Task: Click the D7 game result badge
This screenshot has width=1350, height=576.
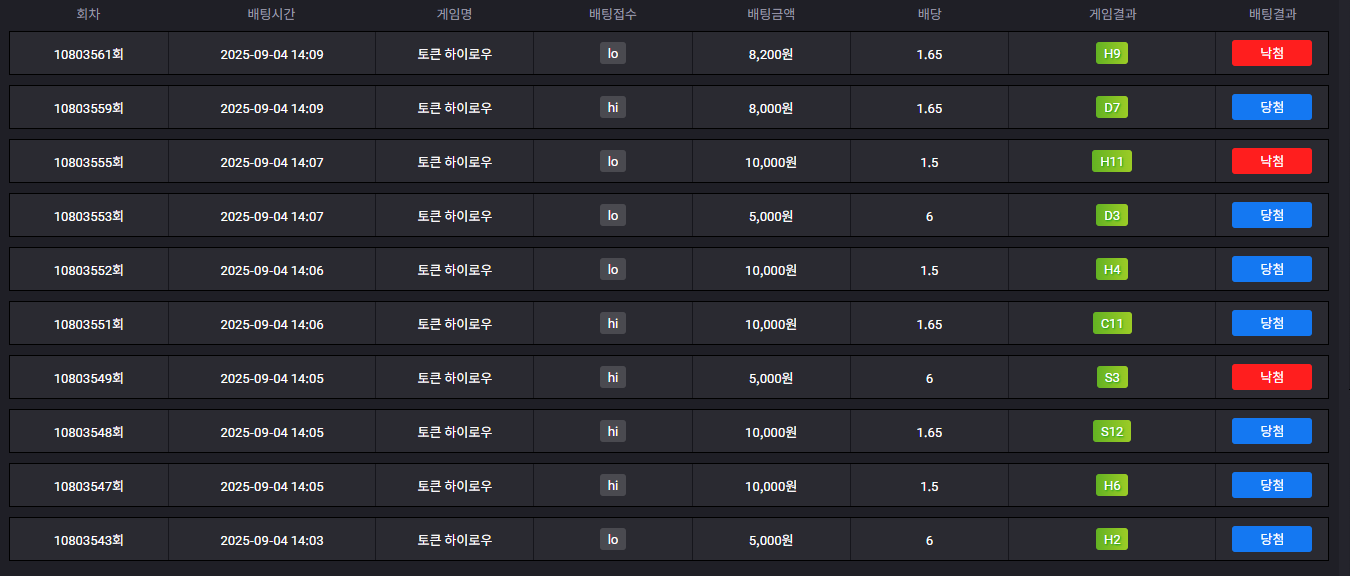Action: 1112,107
